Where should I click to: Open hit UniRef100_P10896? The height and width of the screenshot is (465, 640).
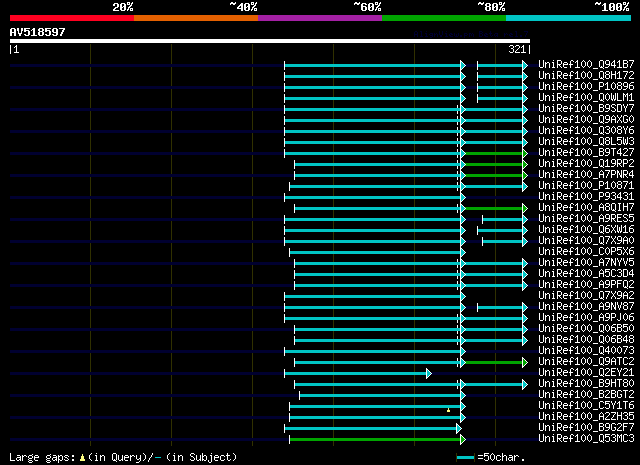[586, 86]
